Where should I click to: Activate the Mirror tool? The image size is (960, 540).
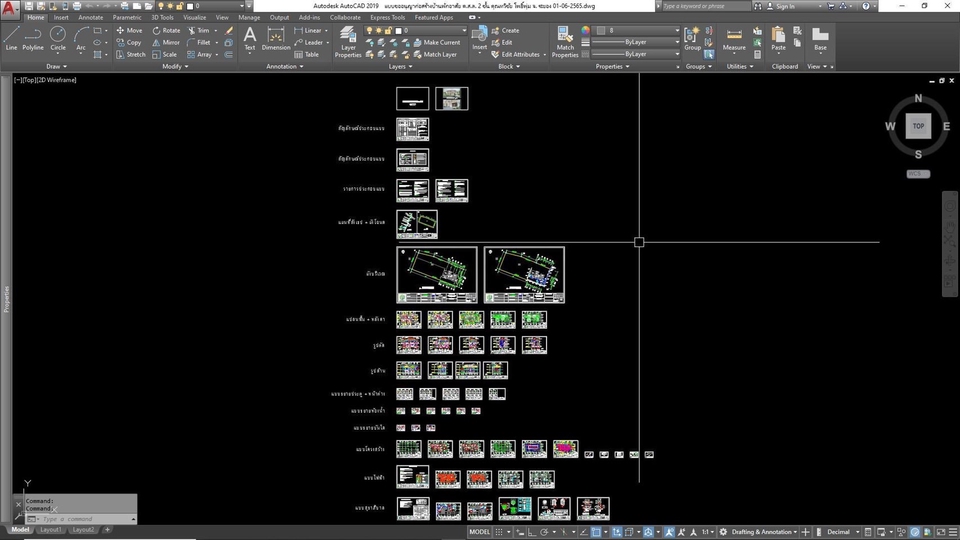tap(166, 42)
